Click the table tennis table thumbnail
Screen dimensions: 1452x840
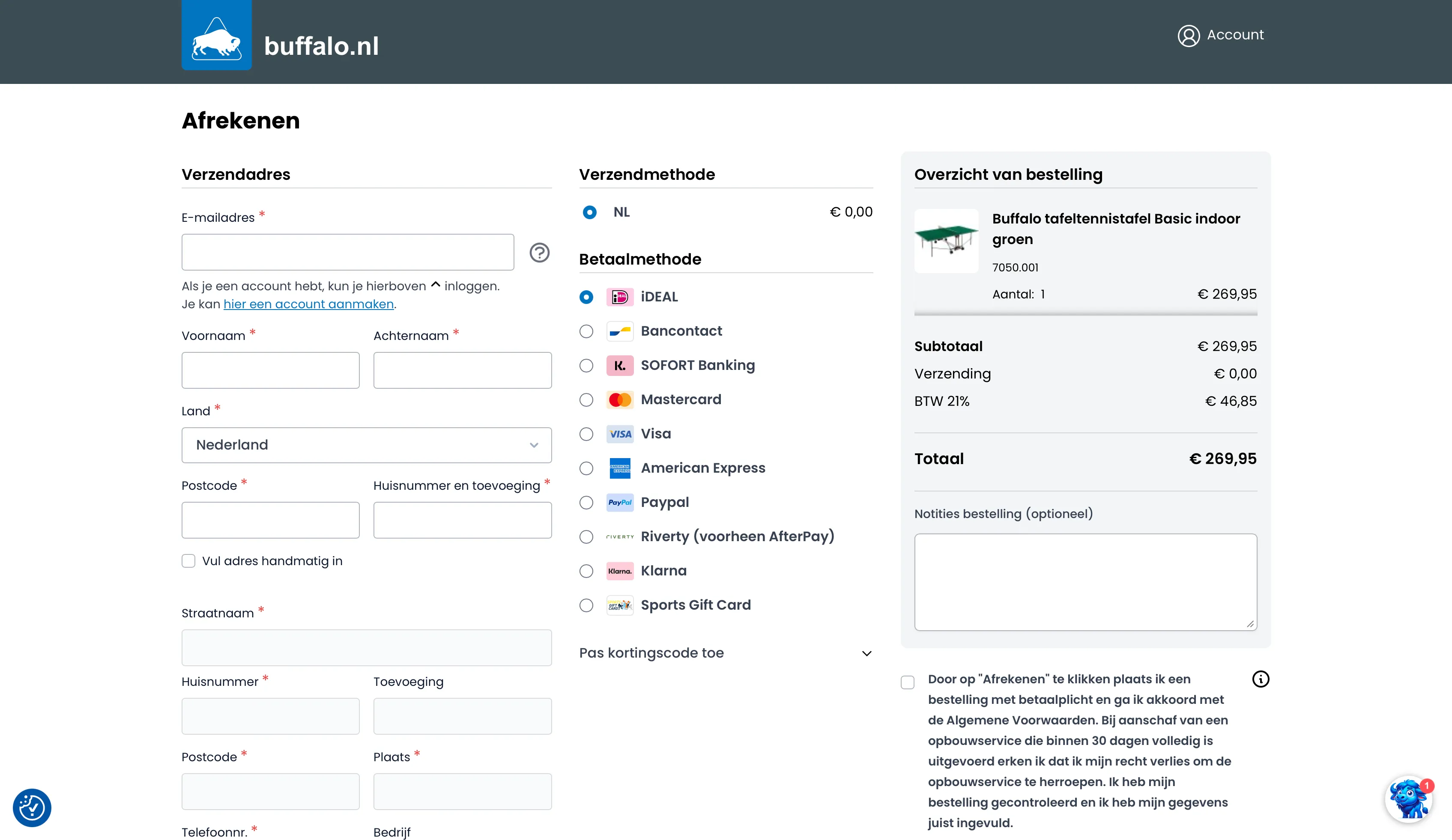pos(946,241)
